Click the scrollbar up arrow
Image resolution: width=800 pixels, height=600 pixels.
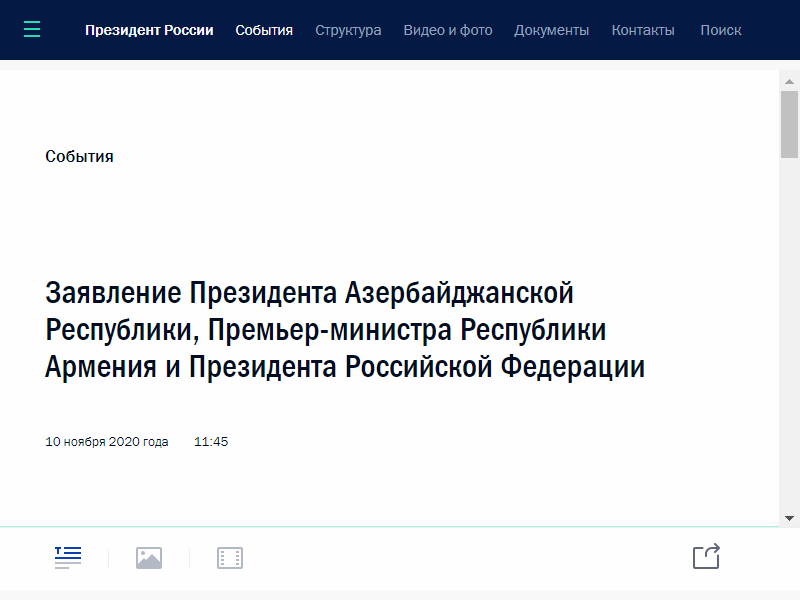click(789, 82)
